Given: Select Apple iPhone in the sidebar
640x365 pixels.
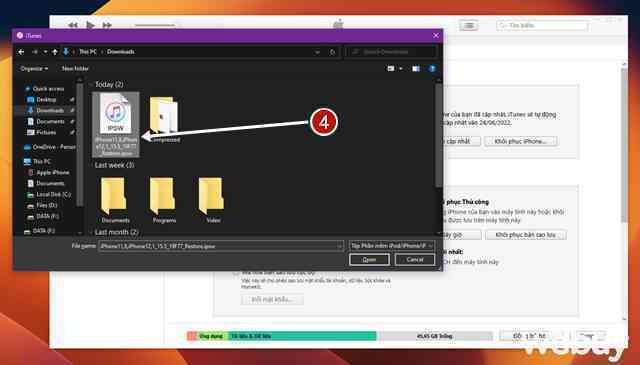Looking at the screenshot, I should tap(48, 172).
